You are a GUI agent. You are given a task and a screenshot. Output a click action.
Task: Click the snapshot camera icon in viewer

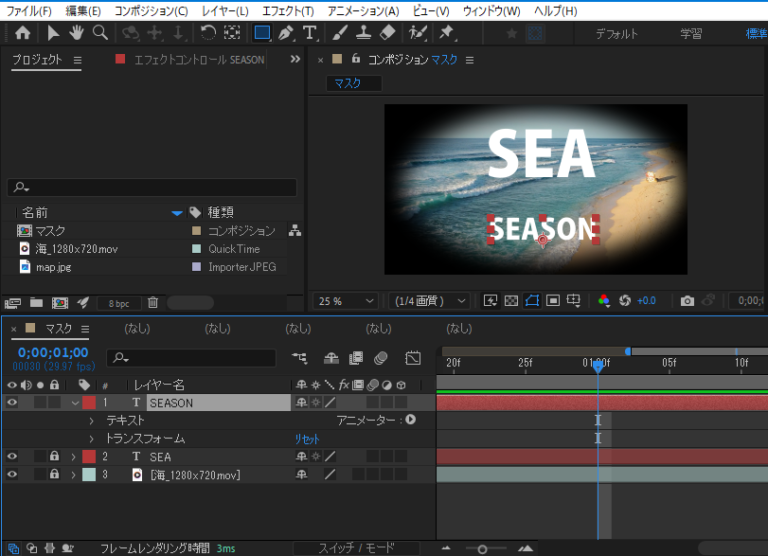click(x=687, y=300)
